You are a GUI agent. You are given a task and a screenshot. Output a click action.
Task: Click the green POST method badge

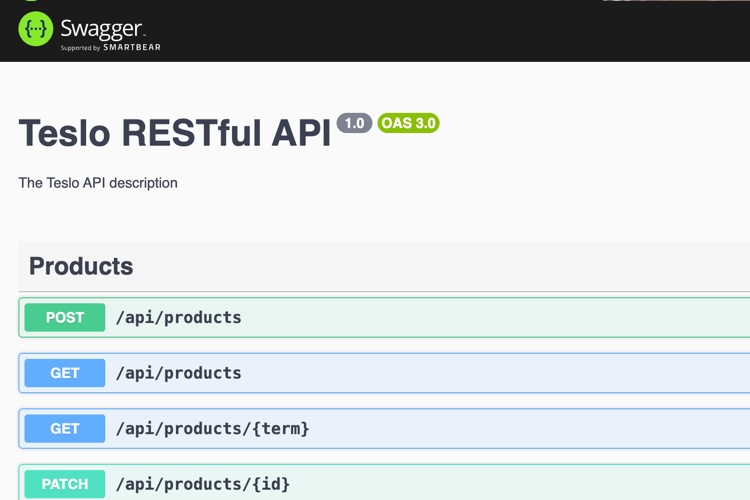point(65,317)
